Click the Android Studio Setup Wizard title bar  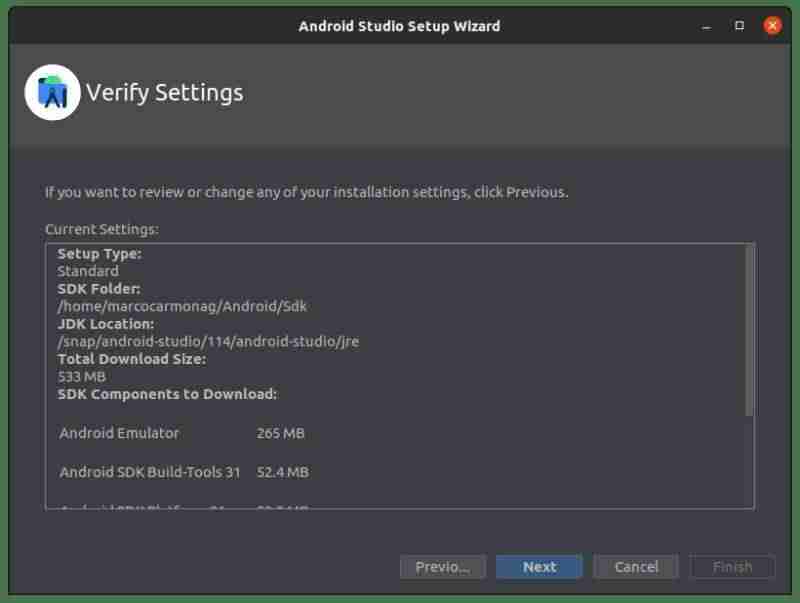(399, 26)
